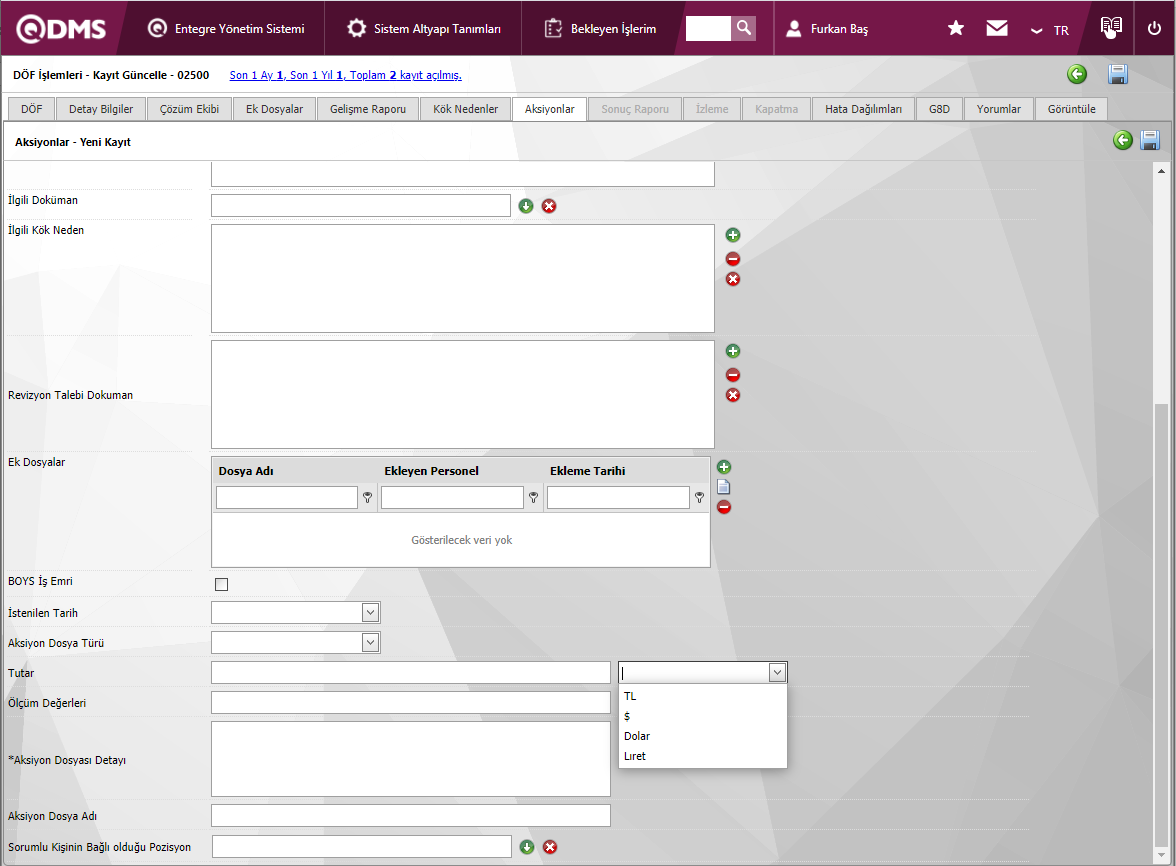The image size is (1176, 866).
Task: Click the vertical scrollbar down arrow
Action: click(x=1161, y=855)
